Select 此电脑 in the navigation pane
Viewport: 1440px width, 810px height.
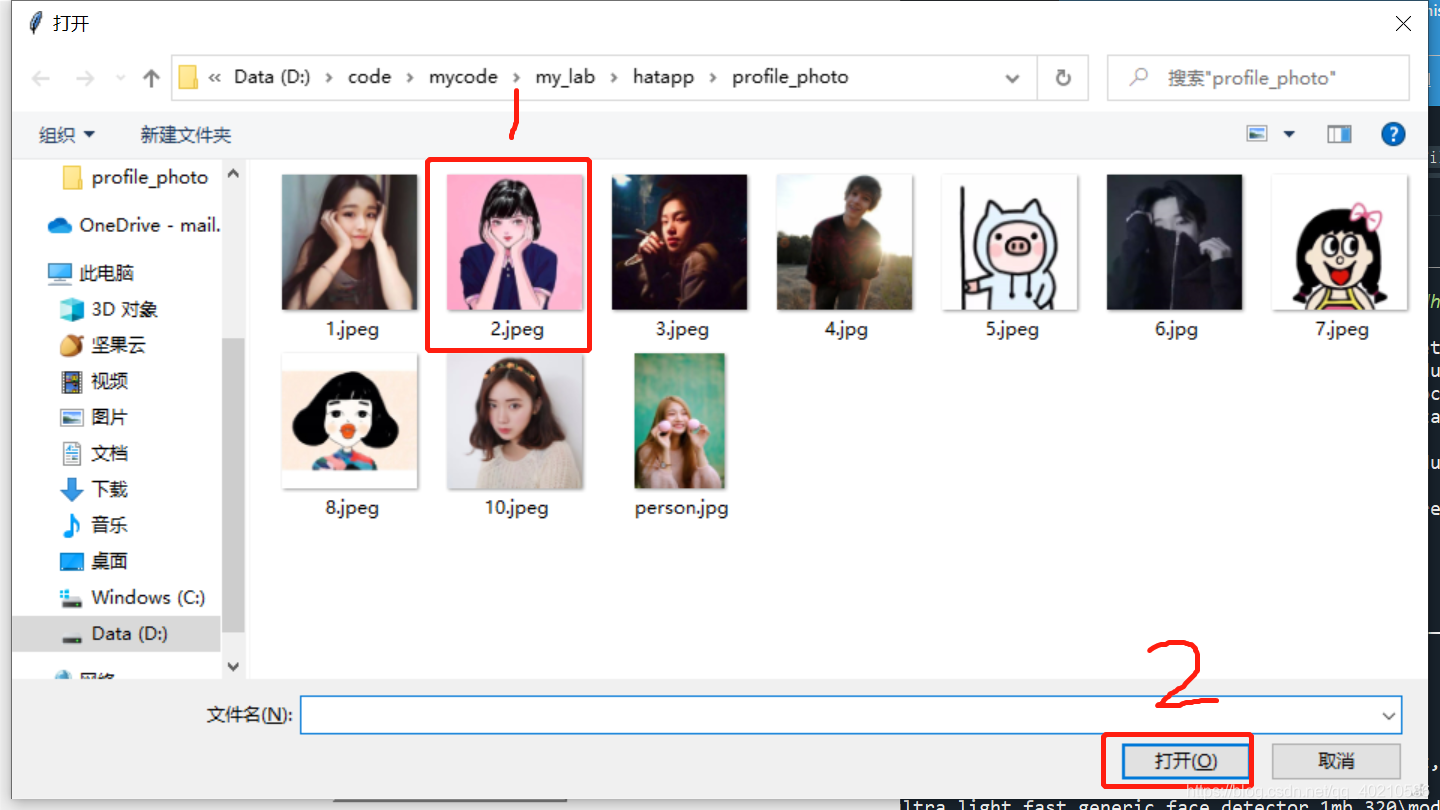tap(91, 273)
